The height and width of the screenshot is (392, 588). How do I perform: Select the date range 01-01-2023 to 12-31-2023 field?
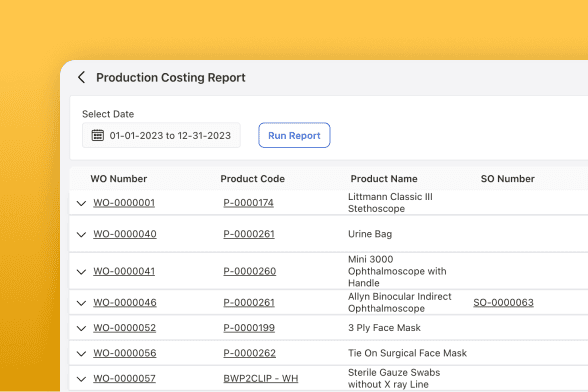click(x=161, y=135)
